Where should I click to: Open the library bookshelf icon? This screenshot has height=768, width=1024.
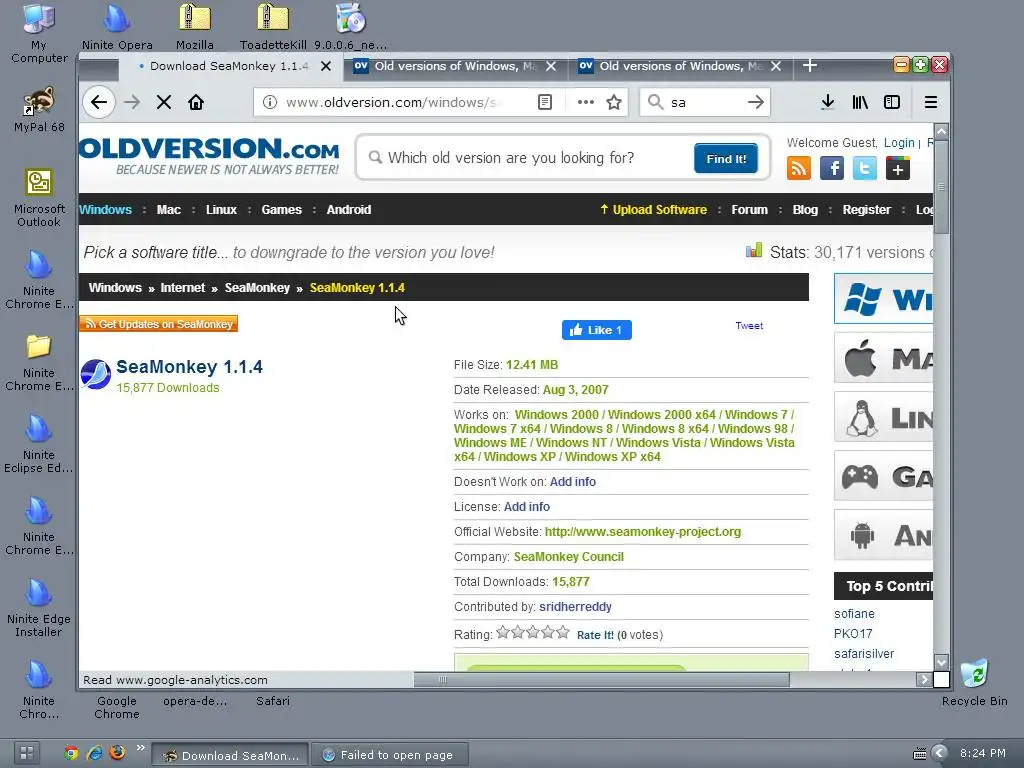tap(860, 103)
